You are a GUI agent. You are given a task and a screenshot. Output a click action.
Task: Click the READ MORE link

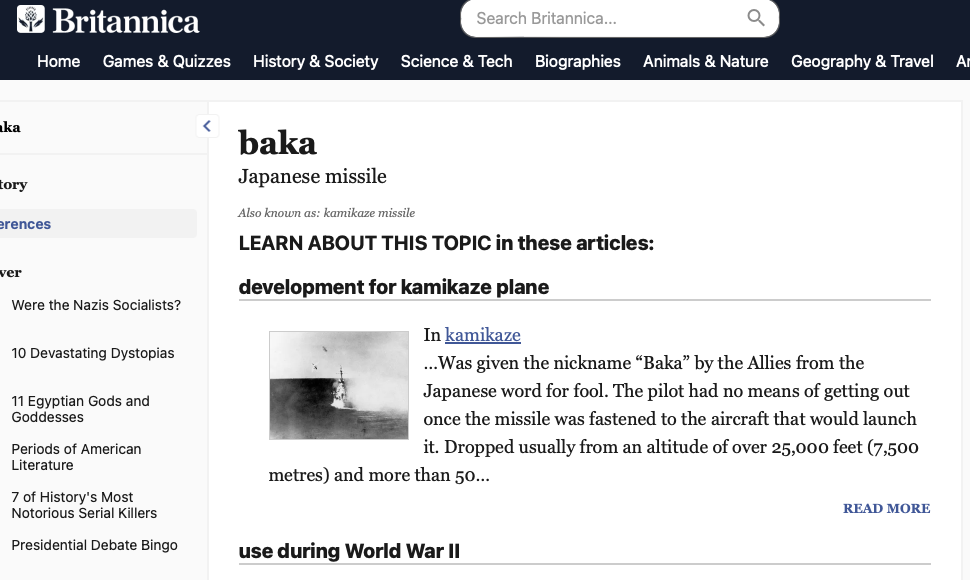coord(886,508)
